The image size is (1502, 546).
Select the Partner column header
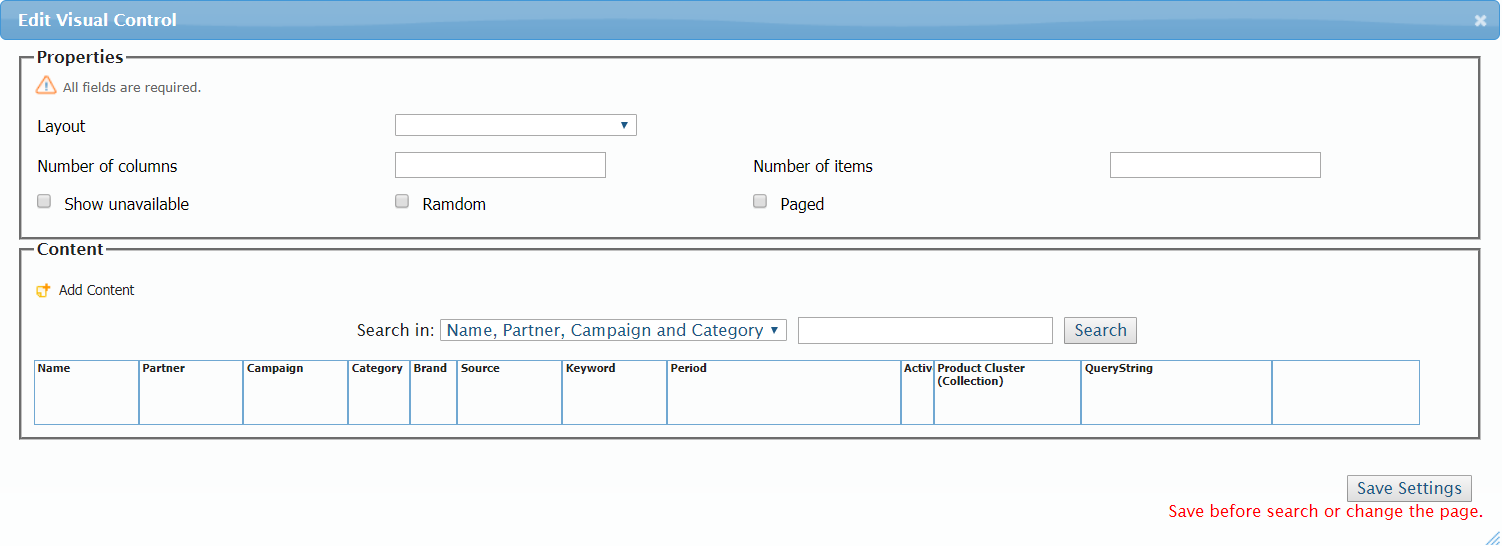coord(163,368)
